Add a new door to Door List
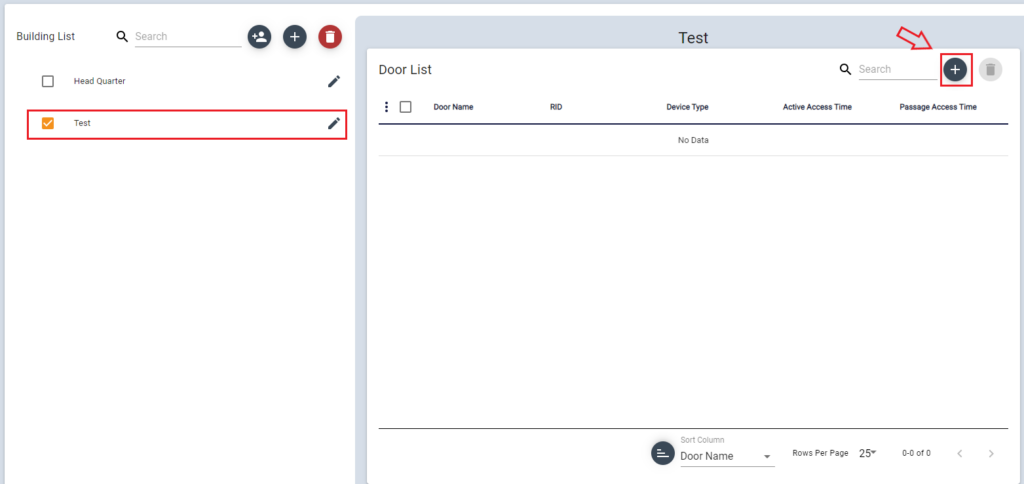 (955, 69)
